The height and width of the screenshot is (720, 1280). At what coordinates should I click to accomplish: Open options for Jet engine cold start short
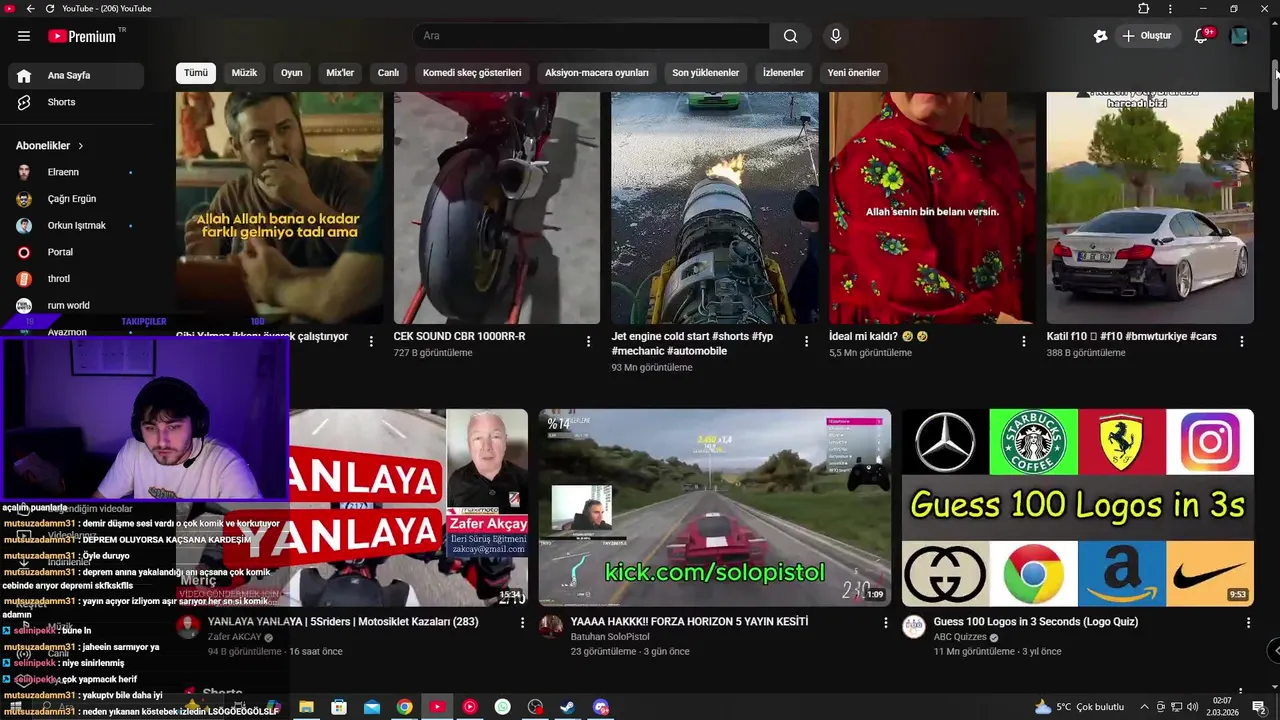(x=806, y=341)
